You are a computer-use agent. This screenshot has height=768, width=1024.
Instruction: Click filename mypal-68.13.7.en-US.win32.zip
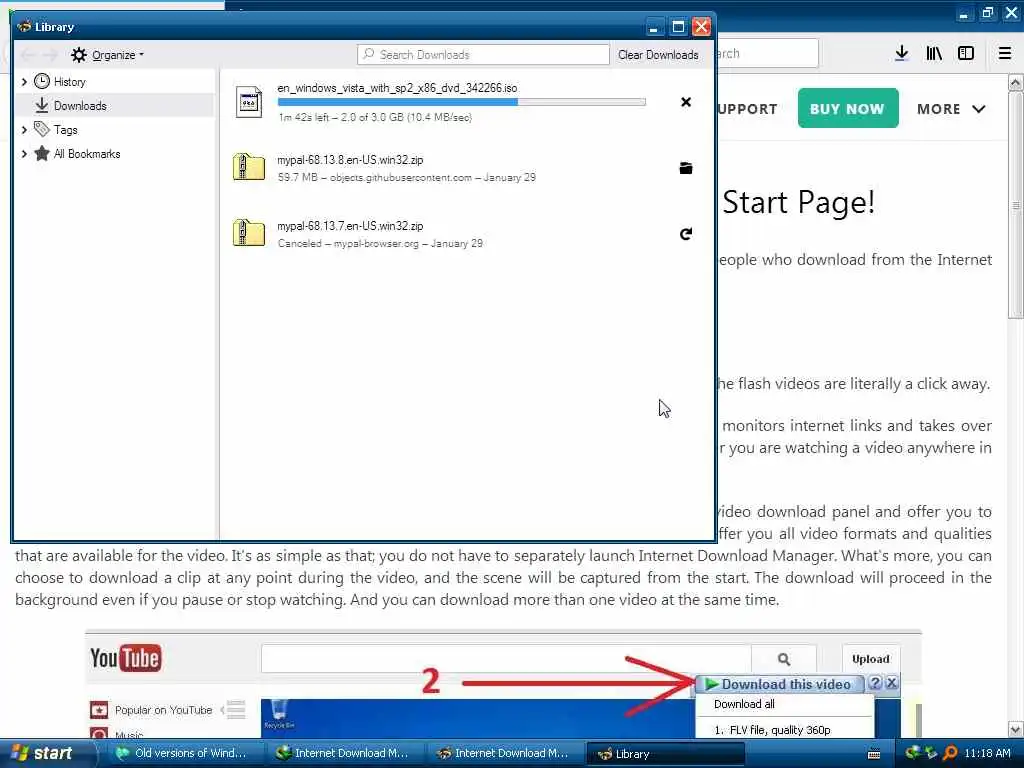point(350,226)
